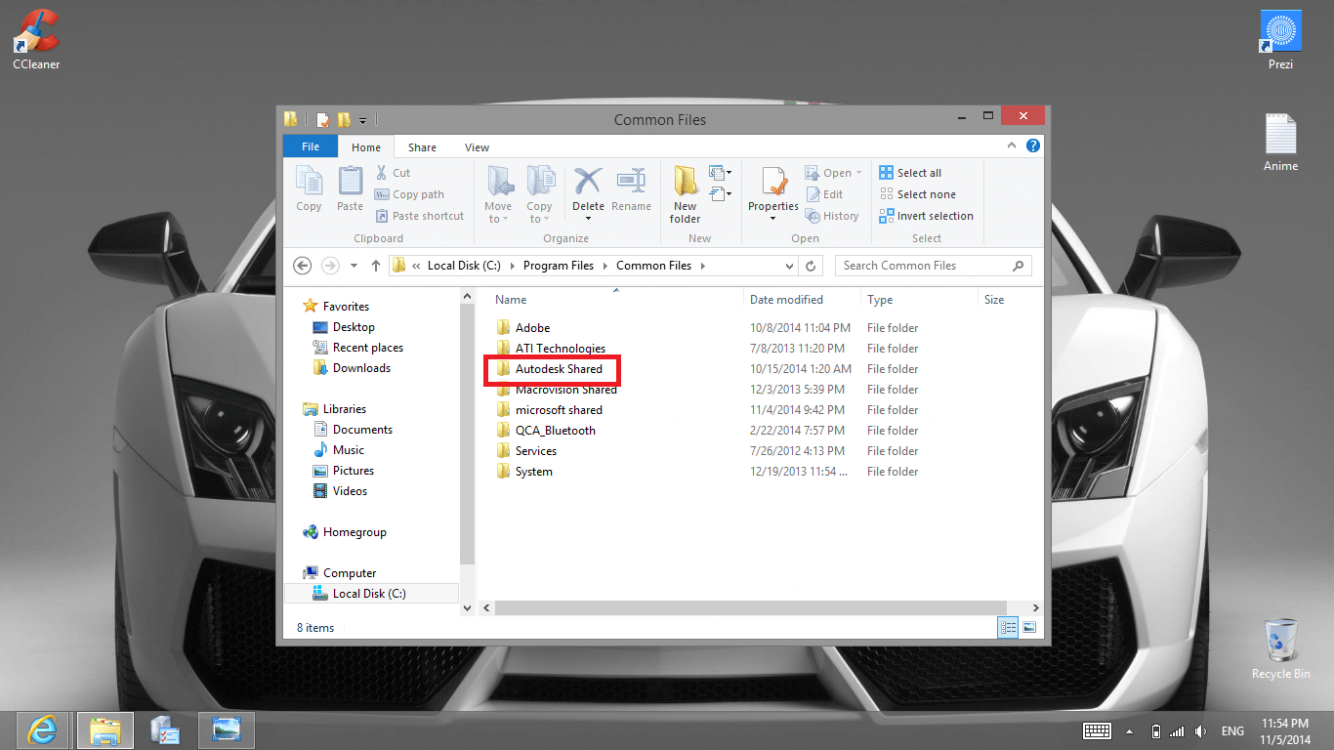Open Videos library in sidebar

340,491
